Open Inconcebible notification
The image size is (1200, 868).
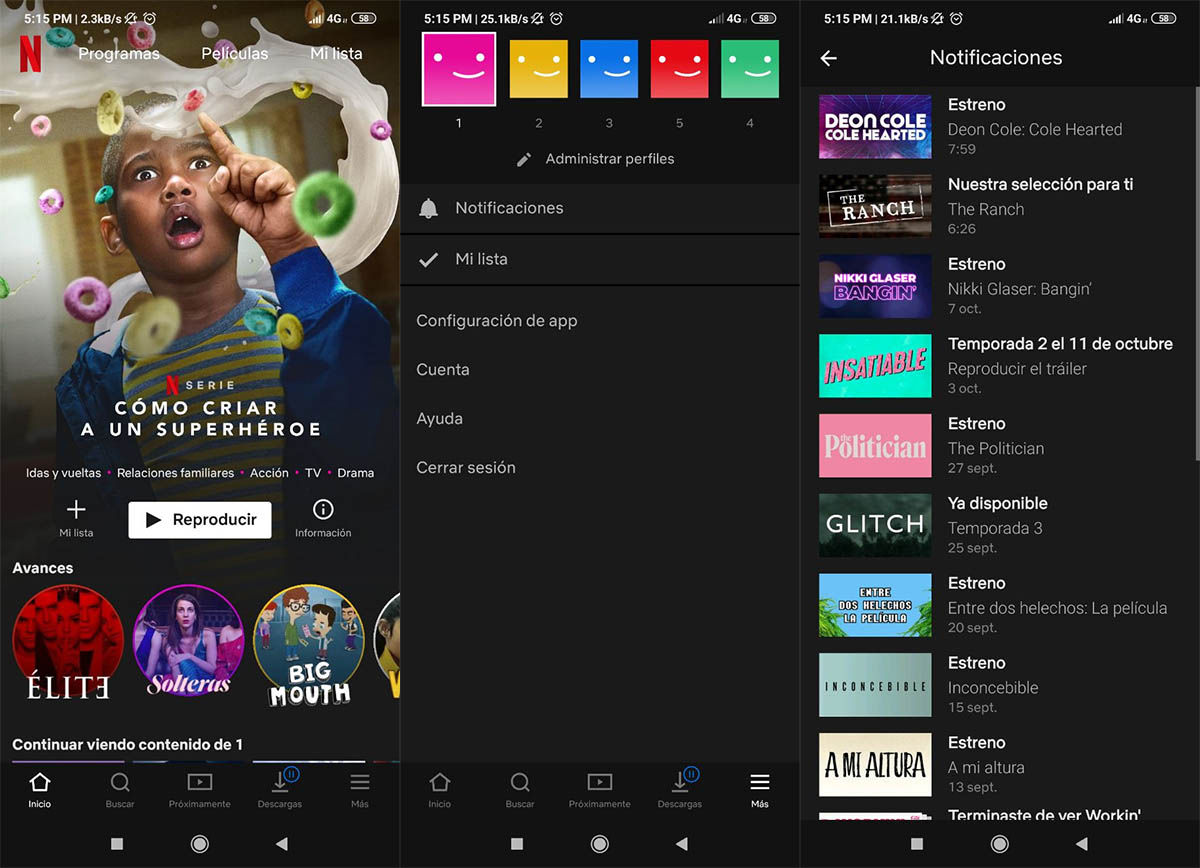tap(1000, 685)
